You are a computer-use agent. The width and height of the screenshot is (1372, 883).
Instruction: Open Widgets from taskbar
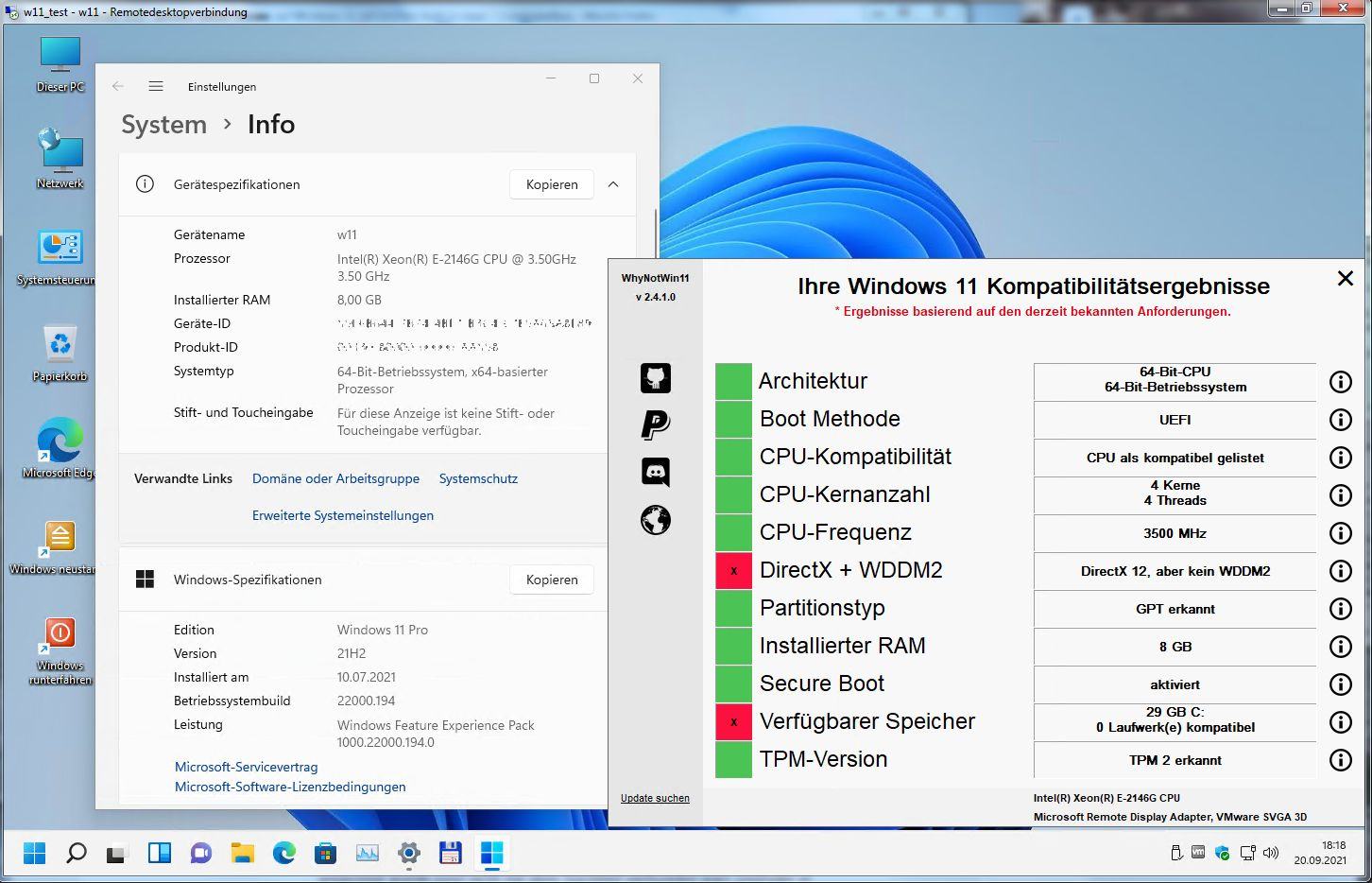click(160, 854)
